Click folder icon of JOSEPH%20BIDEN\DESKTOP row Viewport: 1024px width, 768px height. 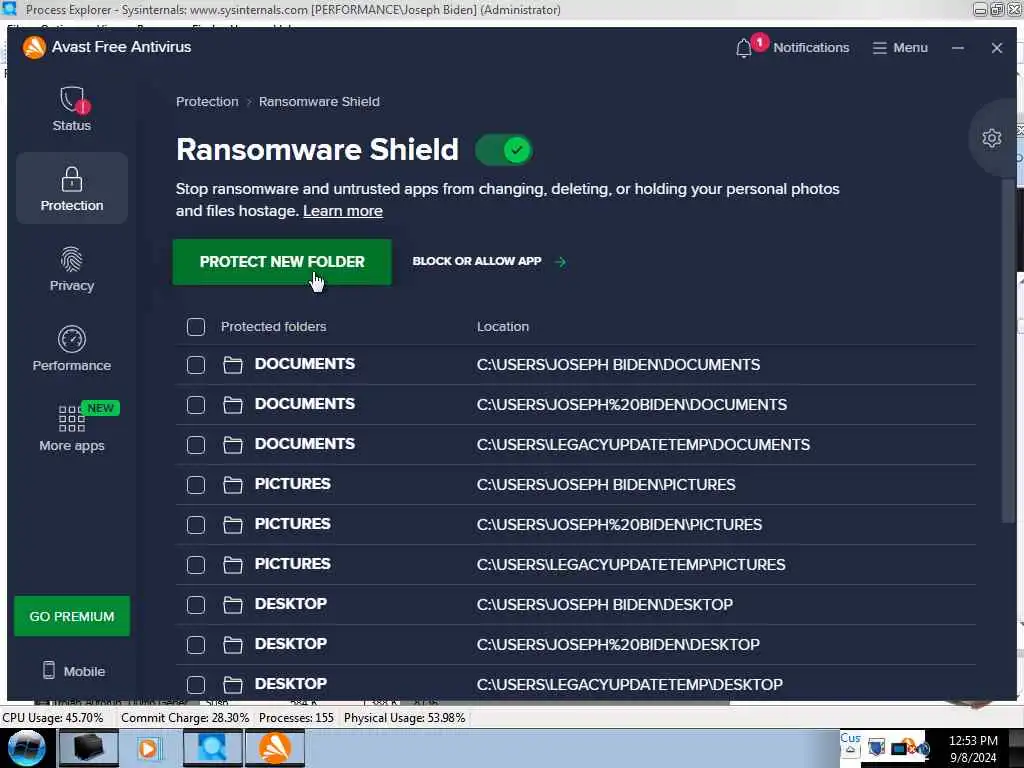pyautogui.click(x=232, y=645)
